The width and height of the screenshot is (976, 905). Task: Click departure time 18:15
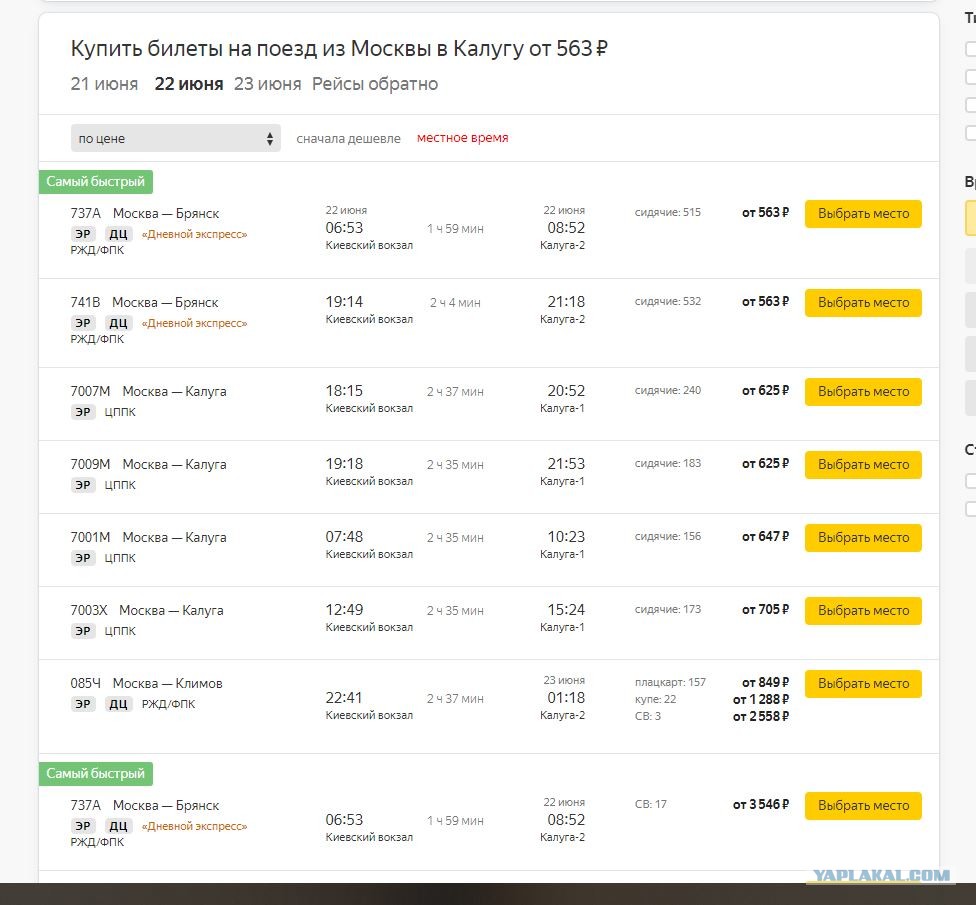[344, 391]
